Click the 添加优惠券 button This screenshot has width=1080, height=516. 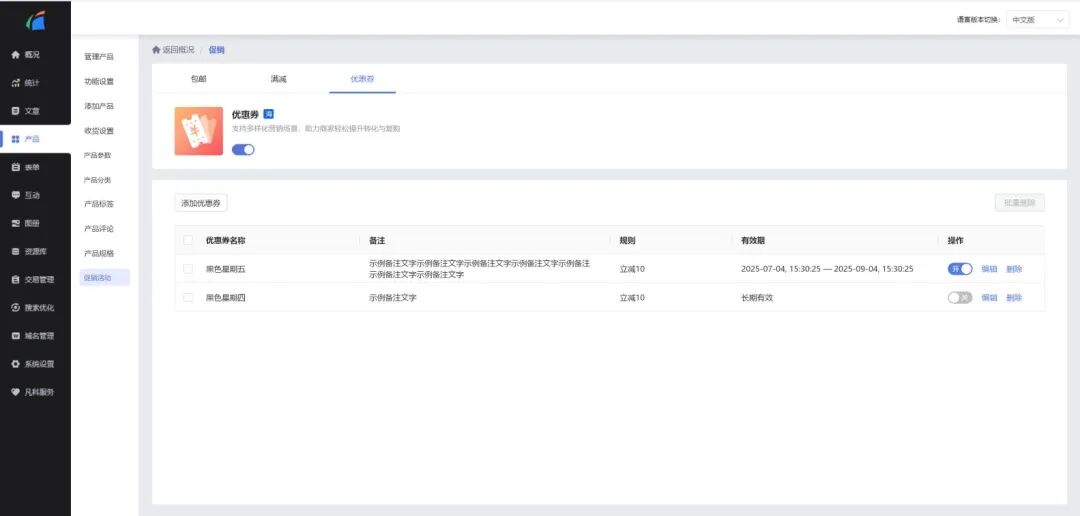pos(201,203)
